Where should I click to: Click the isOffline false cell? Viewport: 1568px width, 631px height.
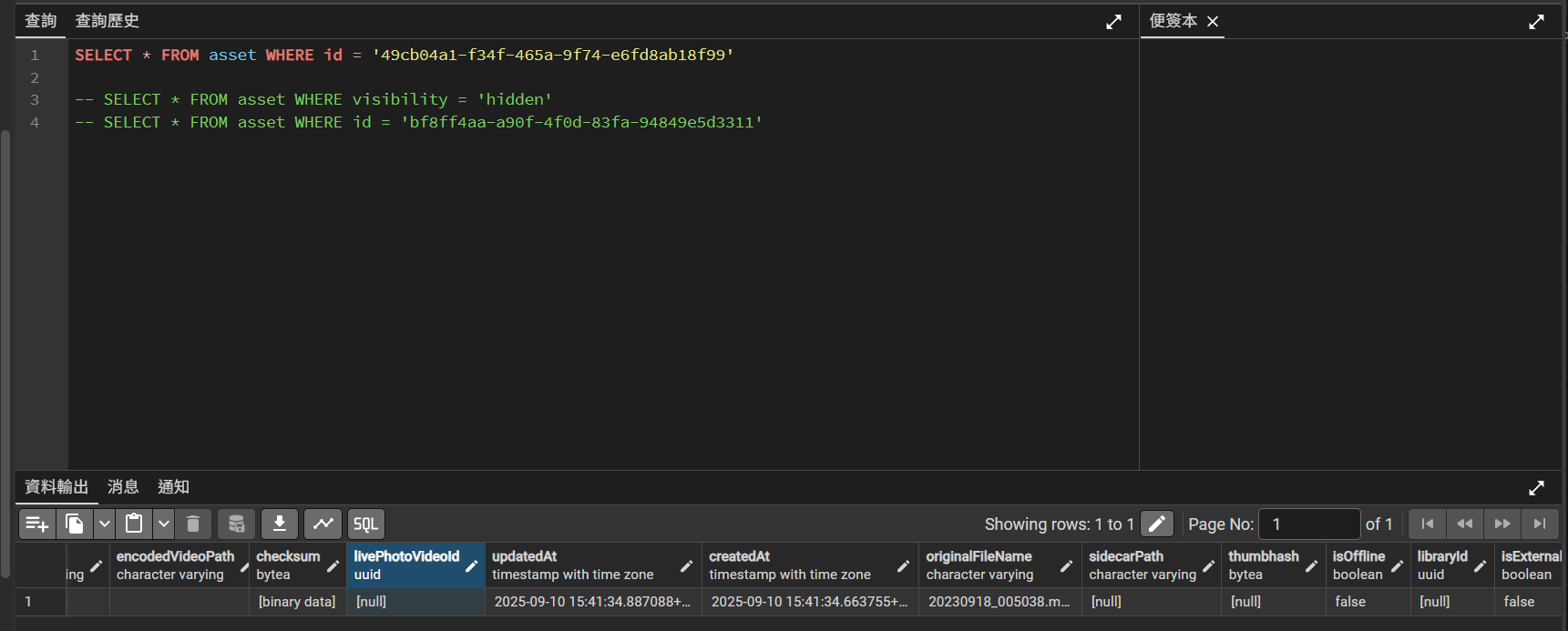tap(1349, 602)
